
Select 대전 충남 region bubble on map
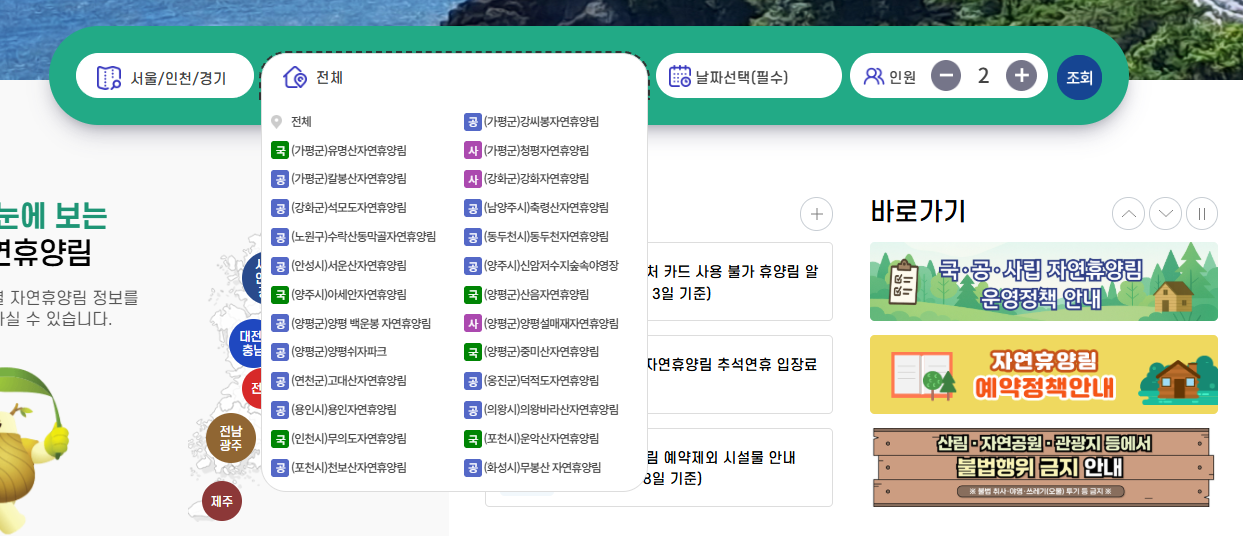[x=251, y=342]
